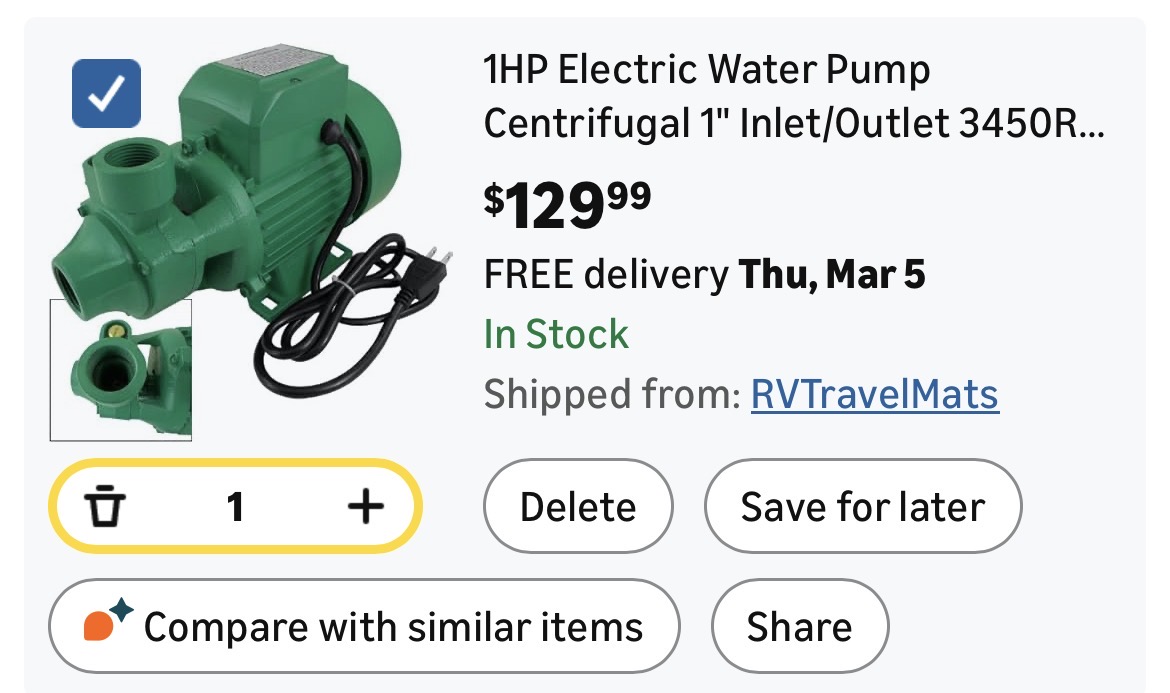
Task: Click the Share button
Action: (x=799, y=627)
